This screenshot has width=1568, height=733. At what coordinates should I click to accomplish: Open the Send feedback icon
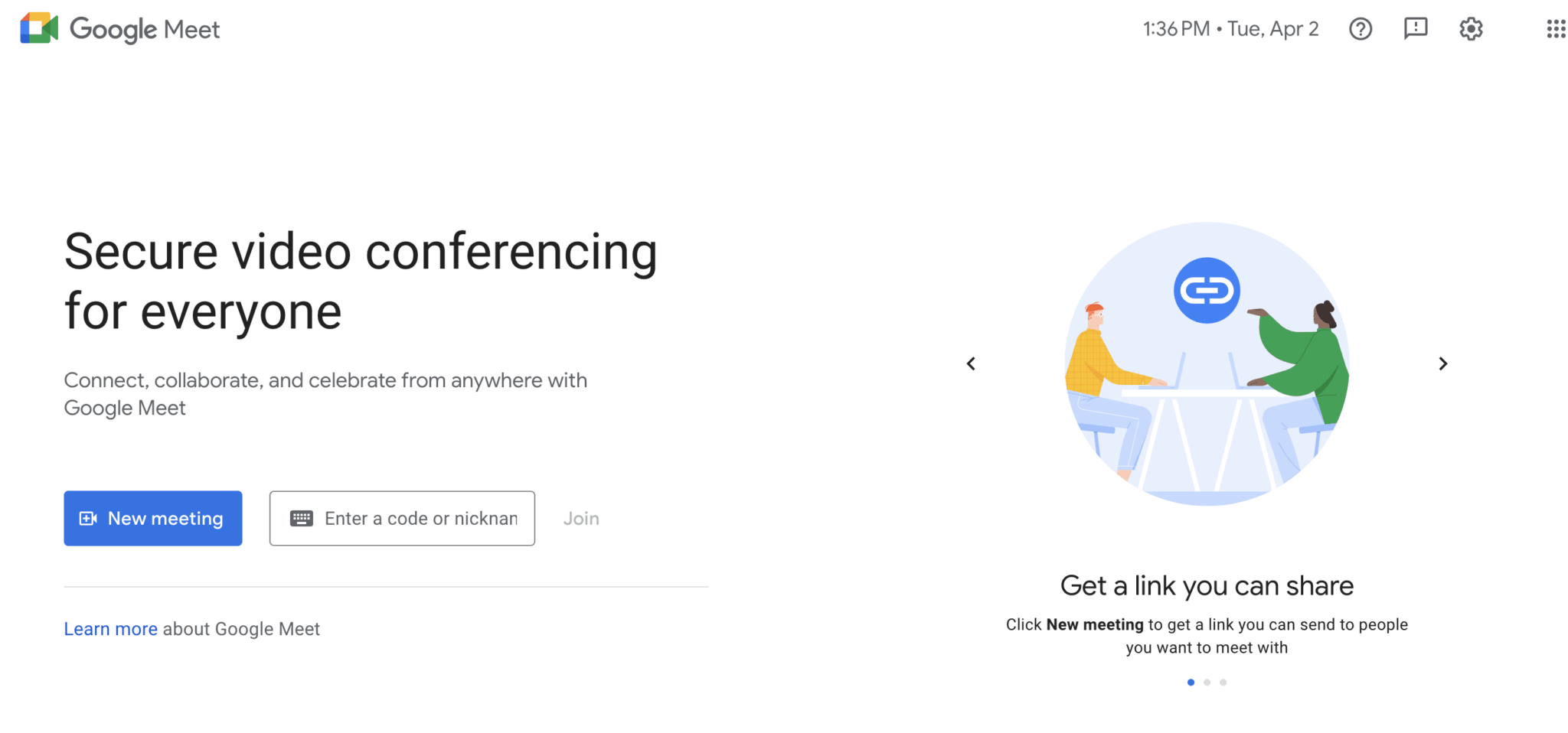(x=1416, y=29)
